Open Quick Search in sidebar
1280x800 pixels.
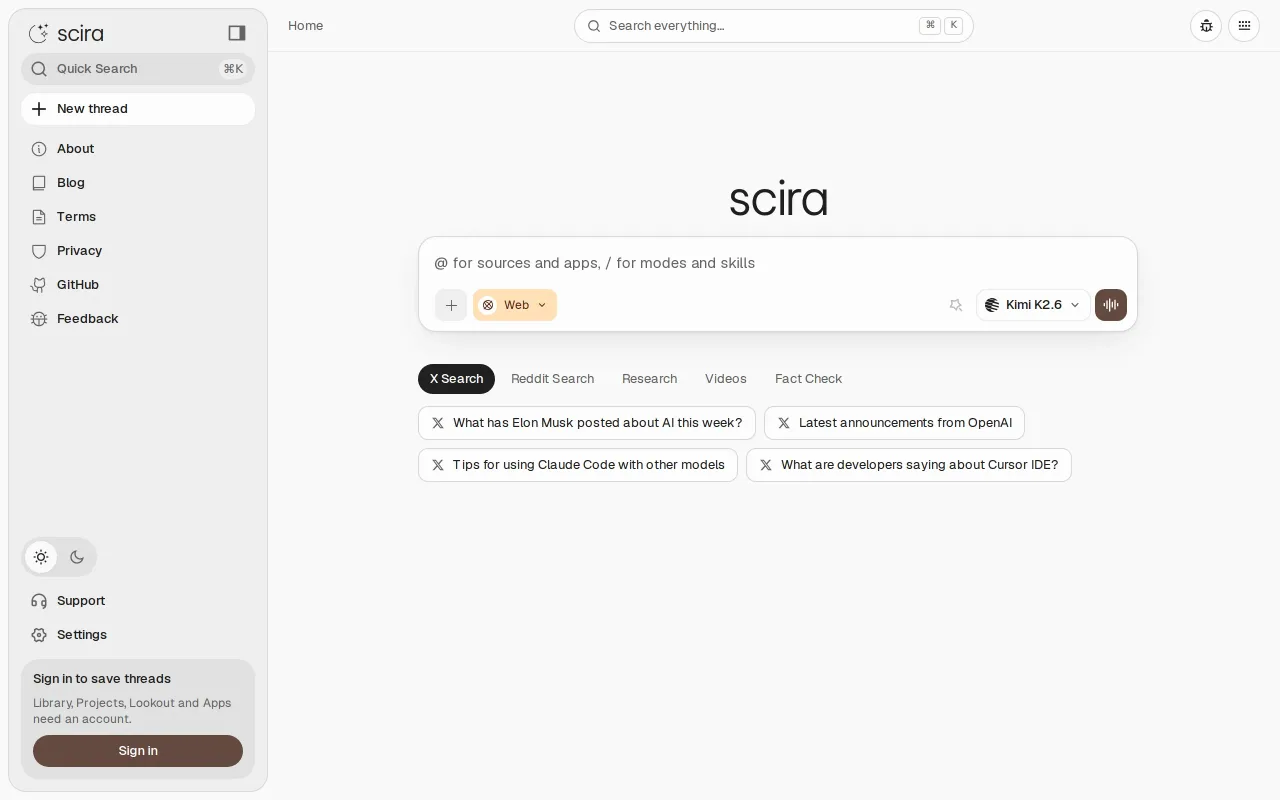pyautogui.click(x=138, y=69)
